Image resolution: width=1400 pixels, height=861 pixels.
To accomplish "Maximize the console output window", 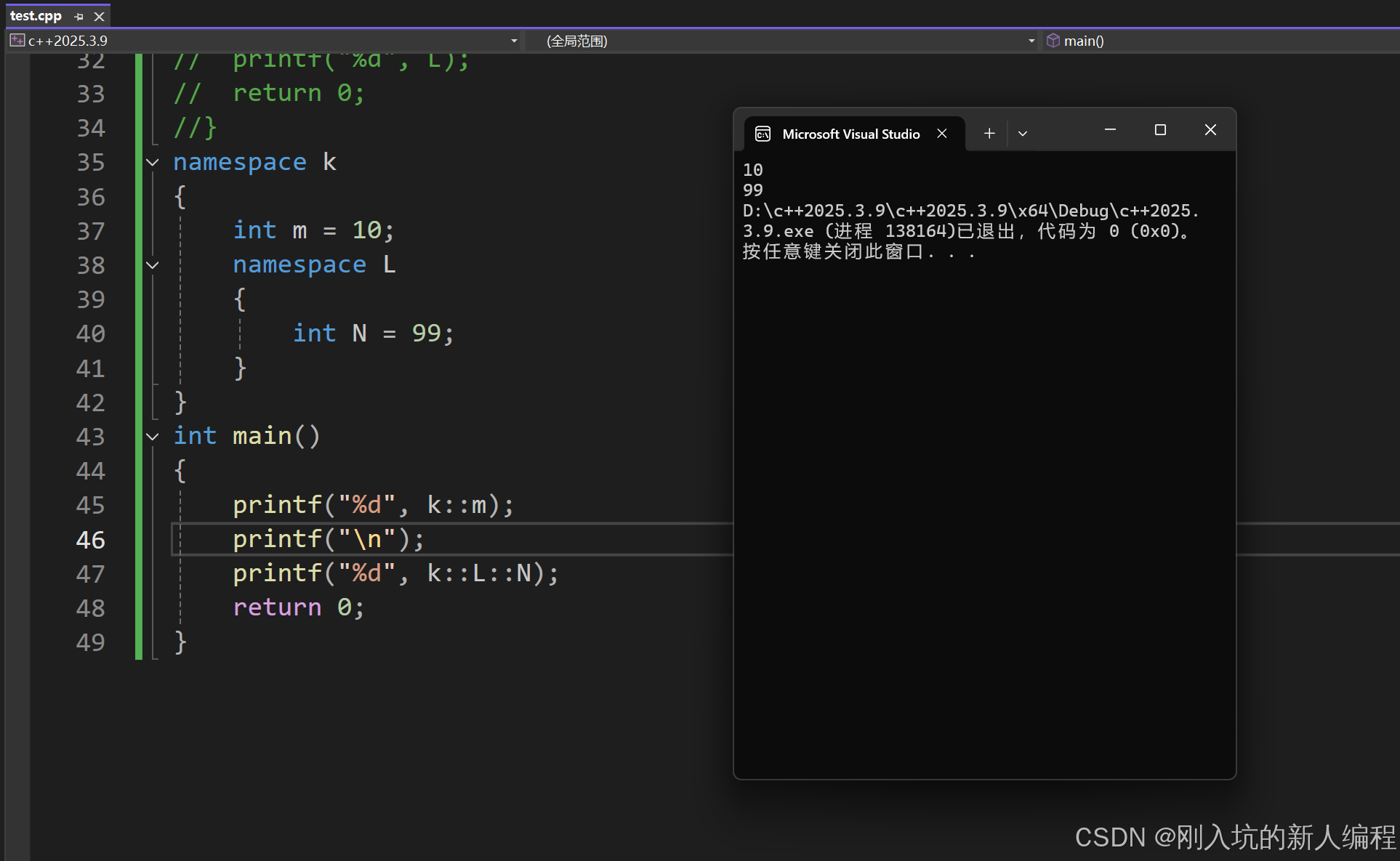I will [1160, 130].
